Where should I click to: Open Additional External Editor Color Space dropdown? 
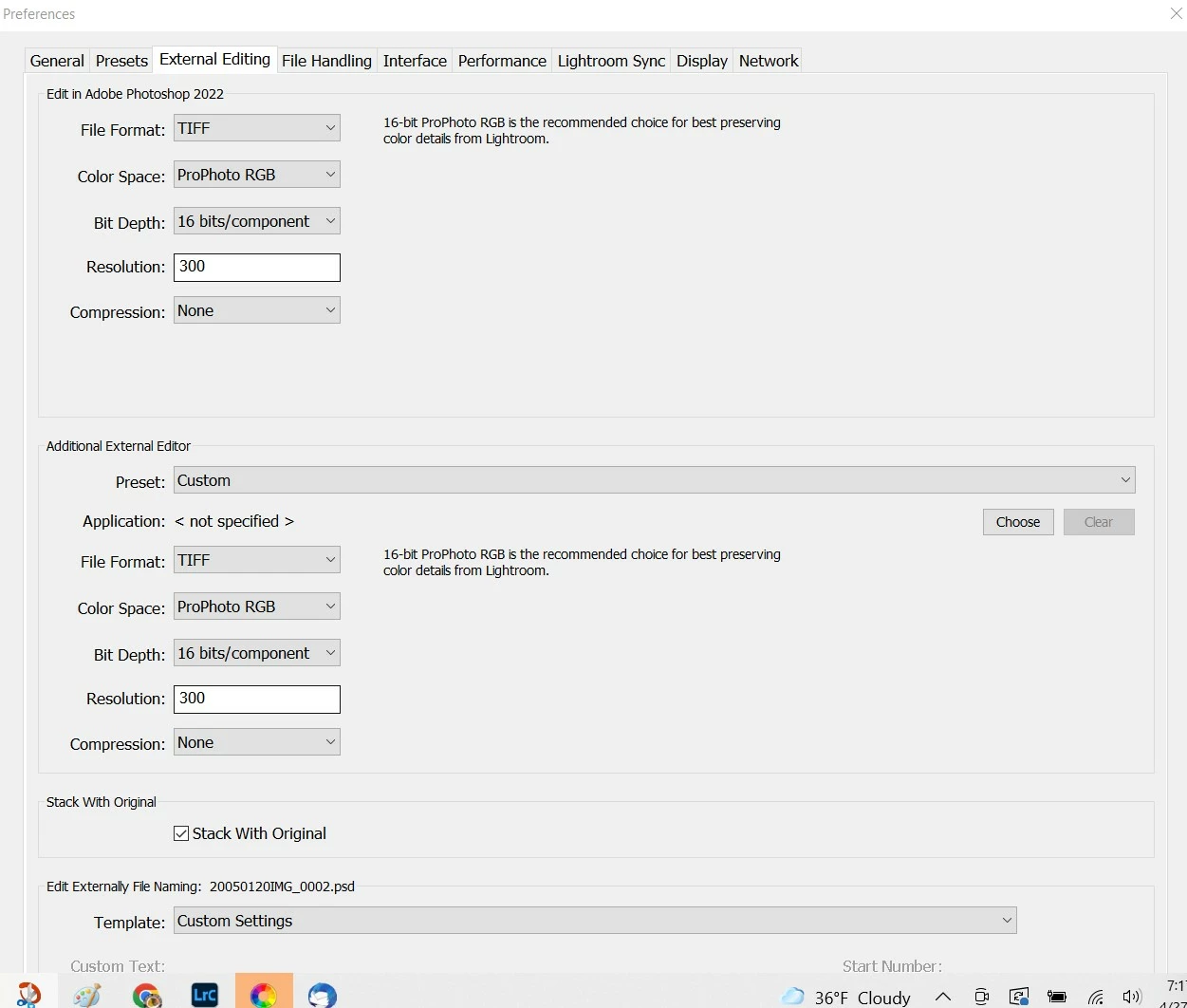[257, 607]
